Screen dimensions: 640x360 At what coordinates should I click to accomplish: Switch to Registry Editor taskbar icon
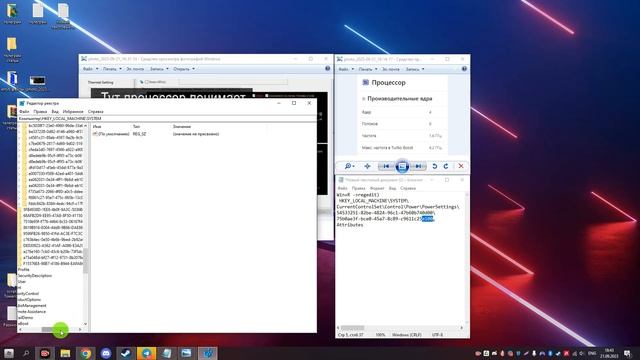[208, 353]
